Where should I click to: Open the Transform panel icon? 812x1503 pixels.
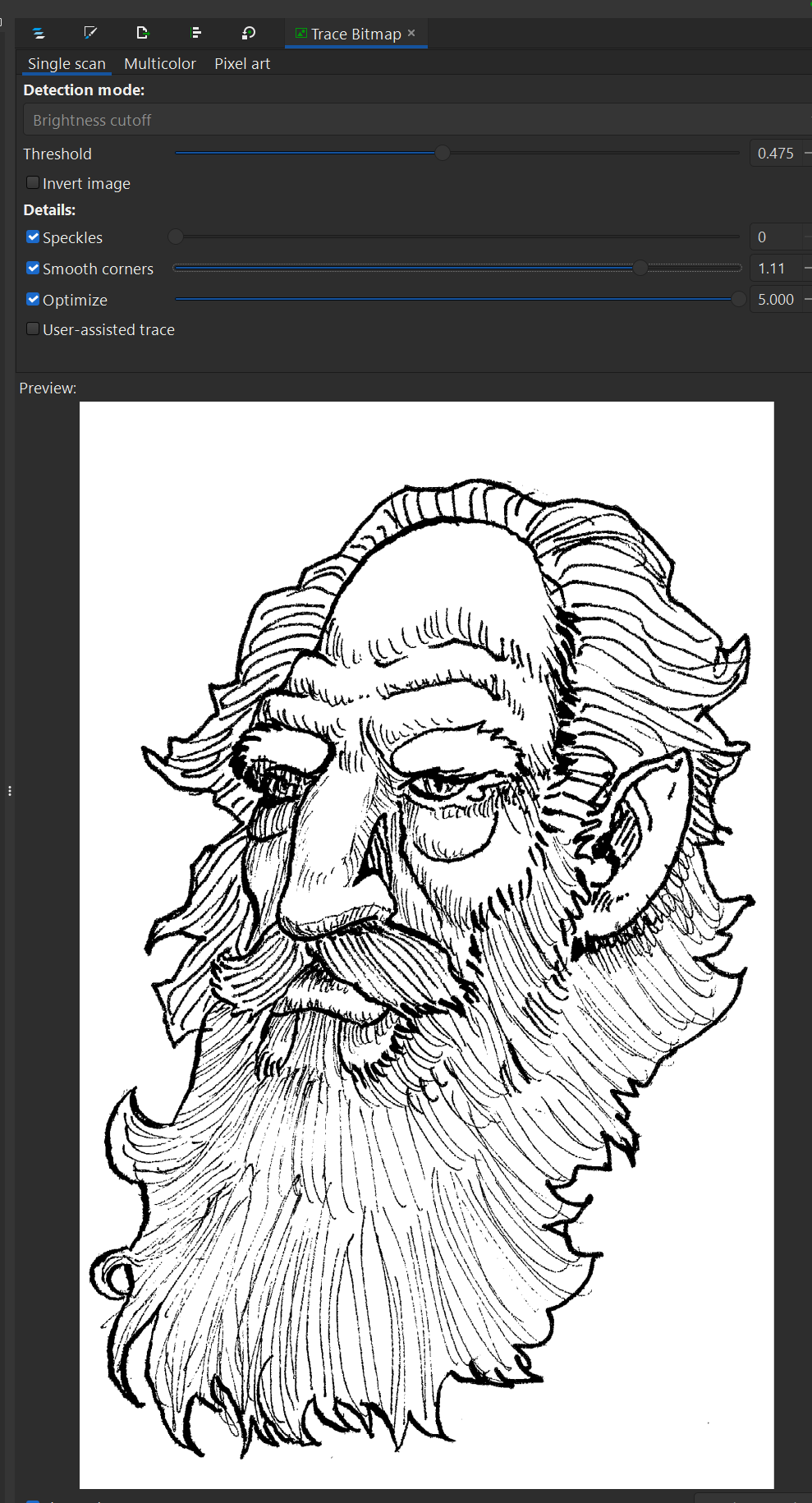pyautogui.click(x=248, y=33)
